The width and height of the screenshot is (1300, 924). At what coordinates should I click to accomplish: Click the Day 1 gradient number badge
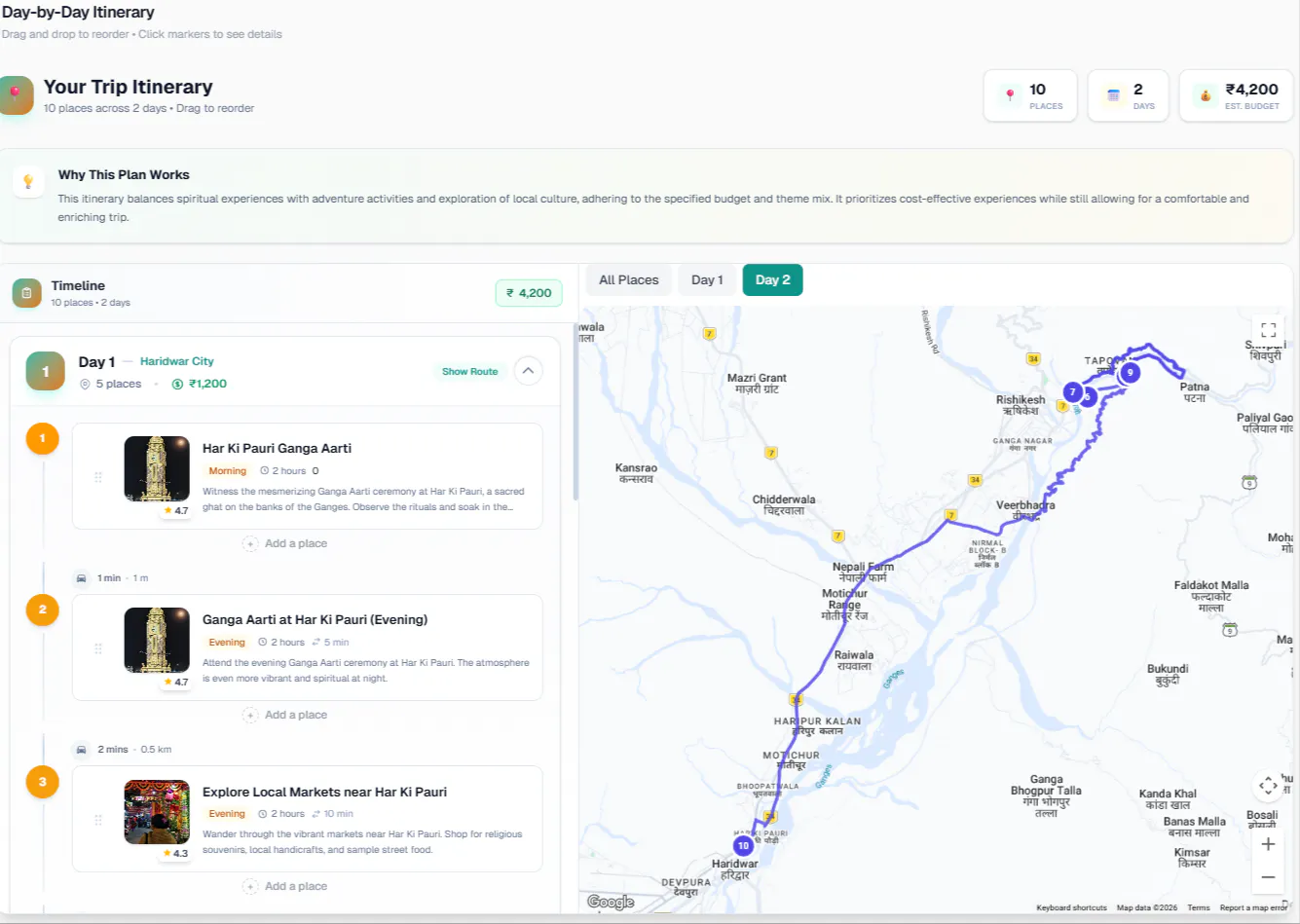[x=45, y=371]
